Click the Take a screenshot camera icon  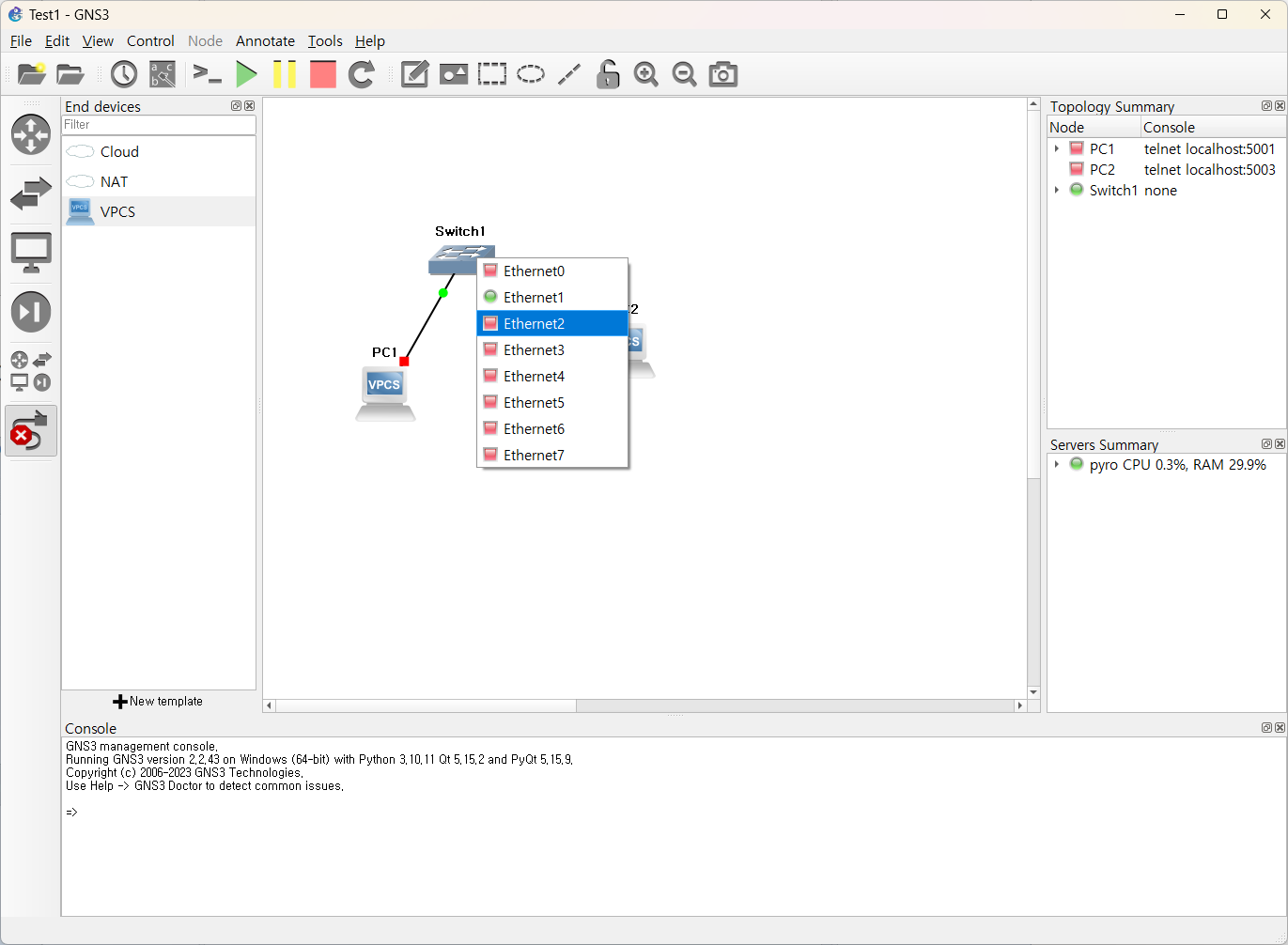click(723, 74)
